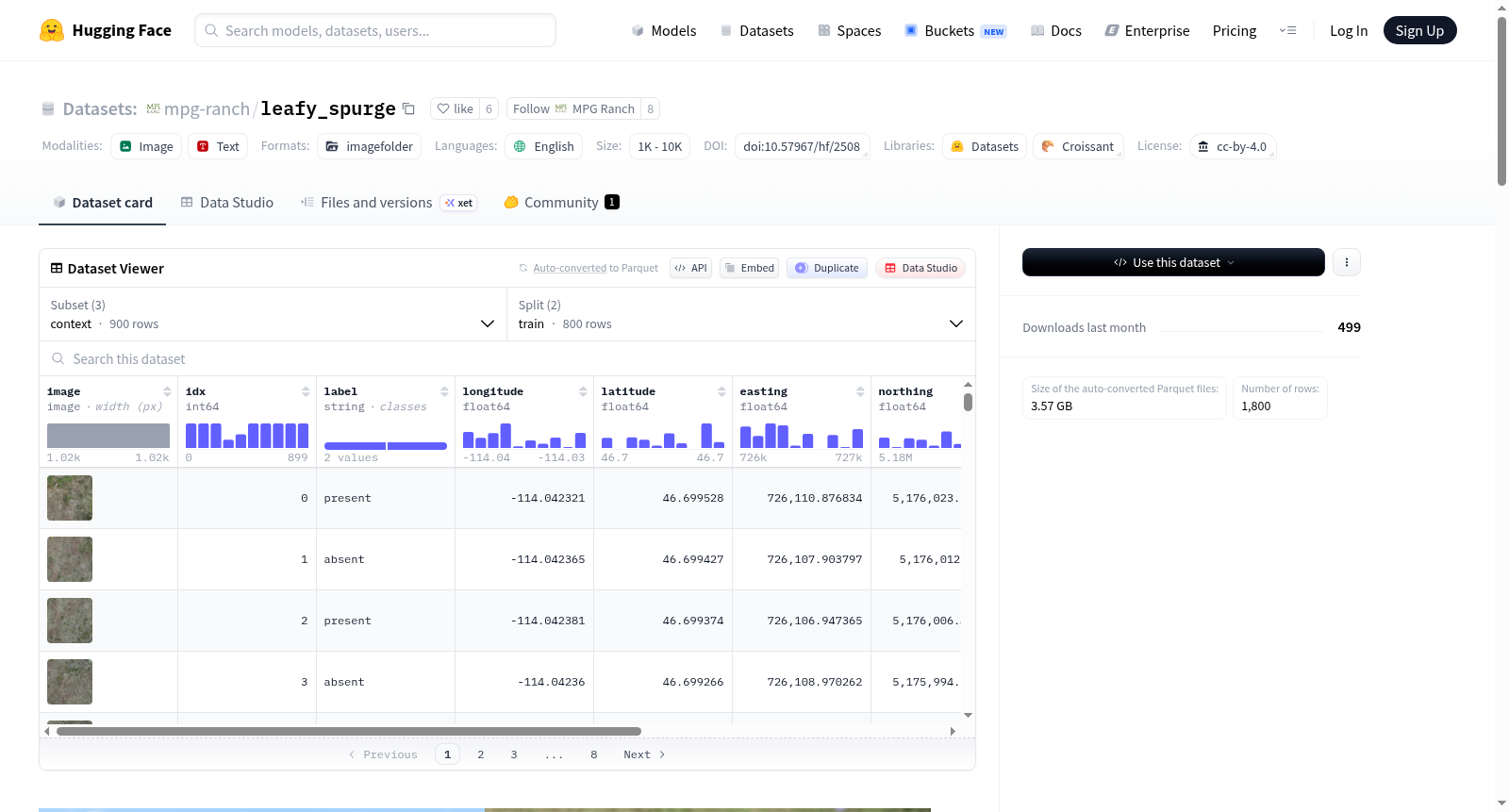Screen dimensions: 1509x812
Task: Follow MPG Ranch organization
Action: [x=573, y=108]
